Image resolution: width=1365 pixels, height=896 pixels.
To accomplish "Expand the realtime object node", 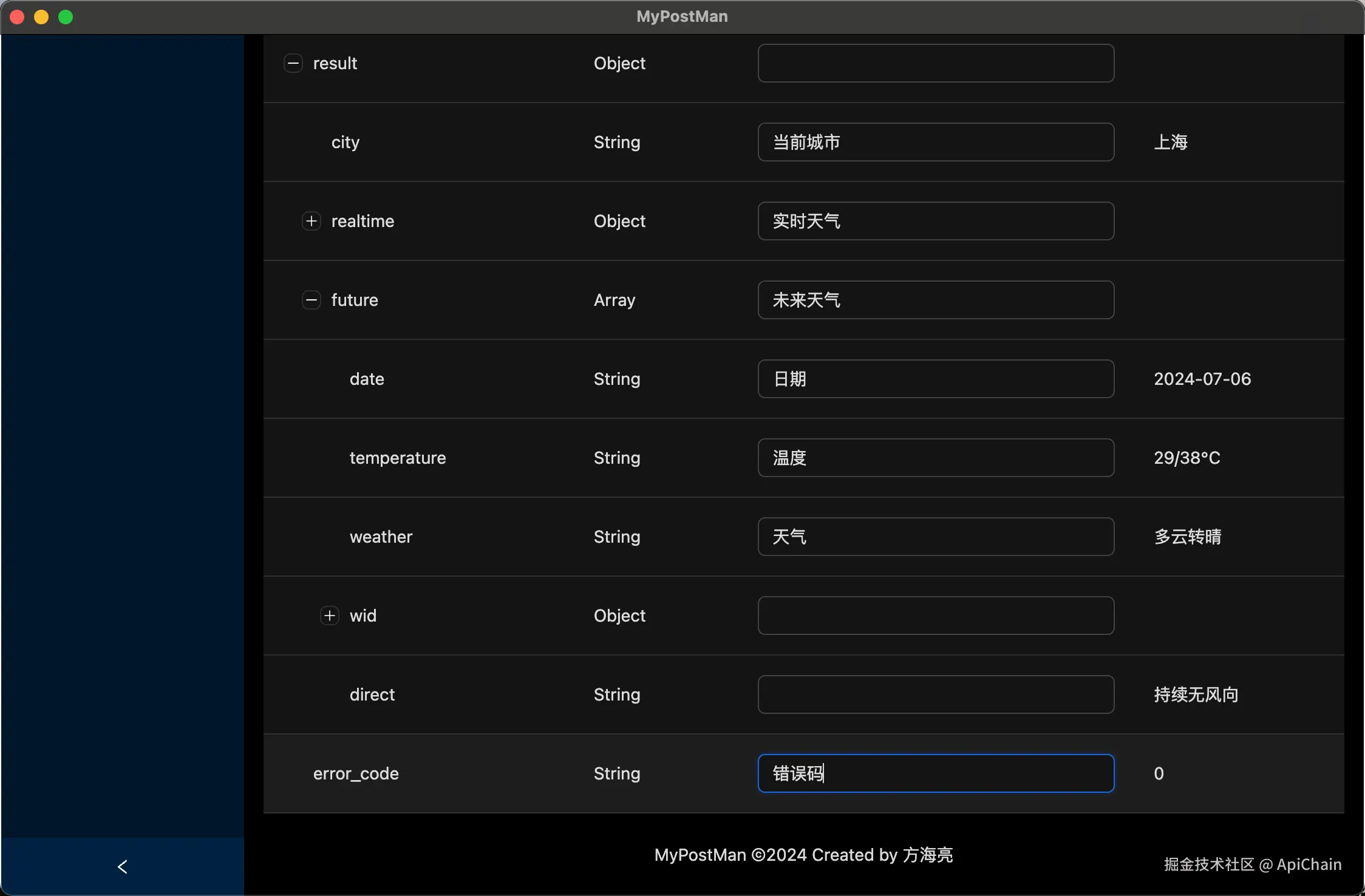I will [x=311, y=221].
